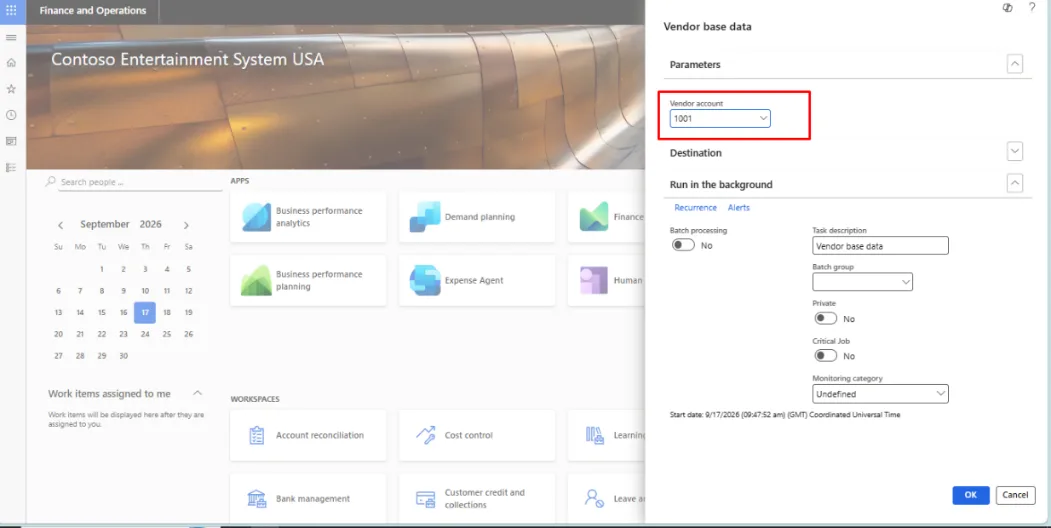Expand the Destination section
The image size is (1051, 528).
coord(1015,152)
